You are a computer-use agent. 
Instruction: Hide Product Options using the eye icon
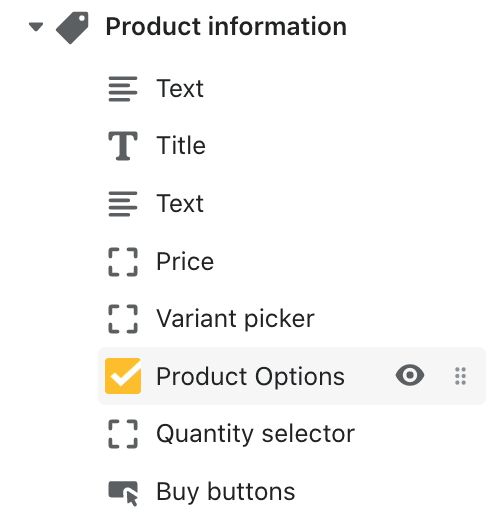pos(410,375)
